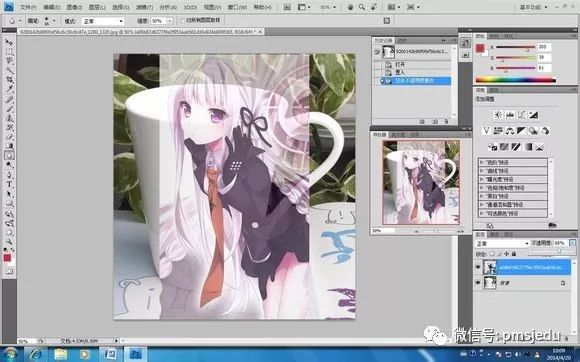580x362 pixels.
Task: Open the 窗口(W) Window menu
Action: click(237, 7)
